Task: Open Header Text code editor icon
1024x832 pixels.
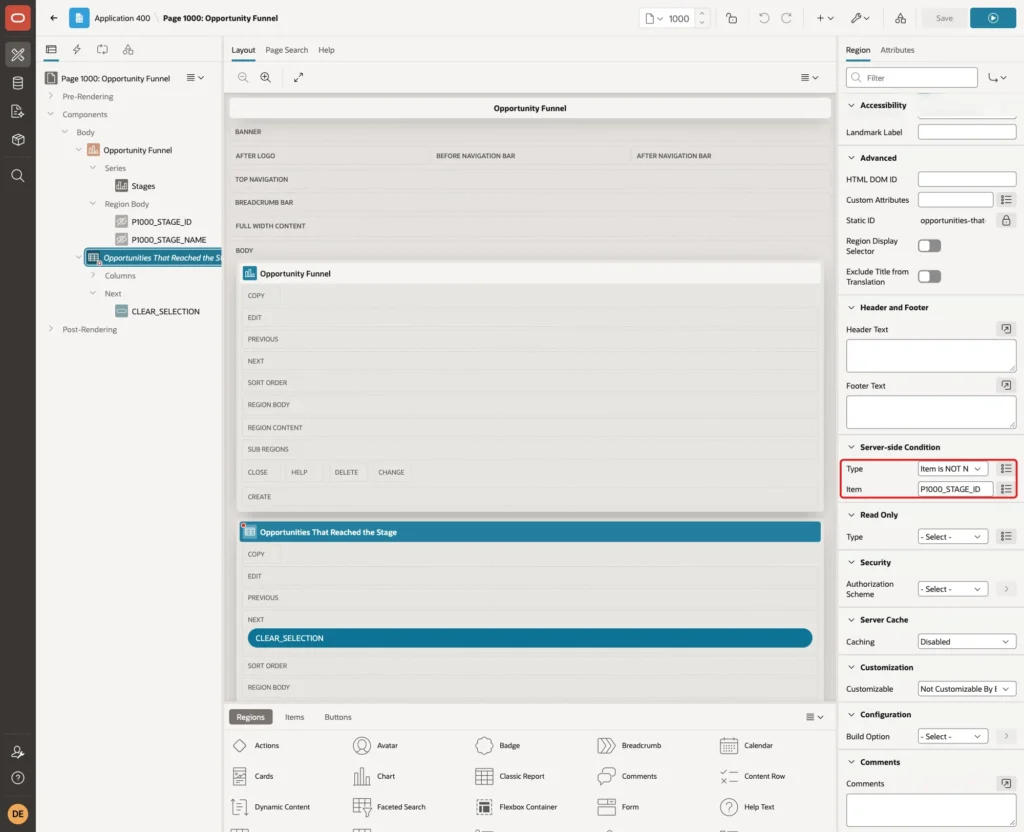Action: (x=1006, y=329)
